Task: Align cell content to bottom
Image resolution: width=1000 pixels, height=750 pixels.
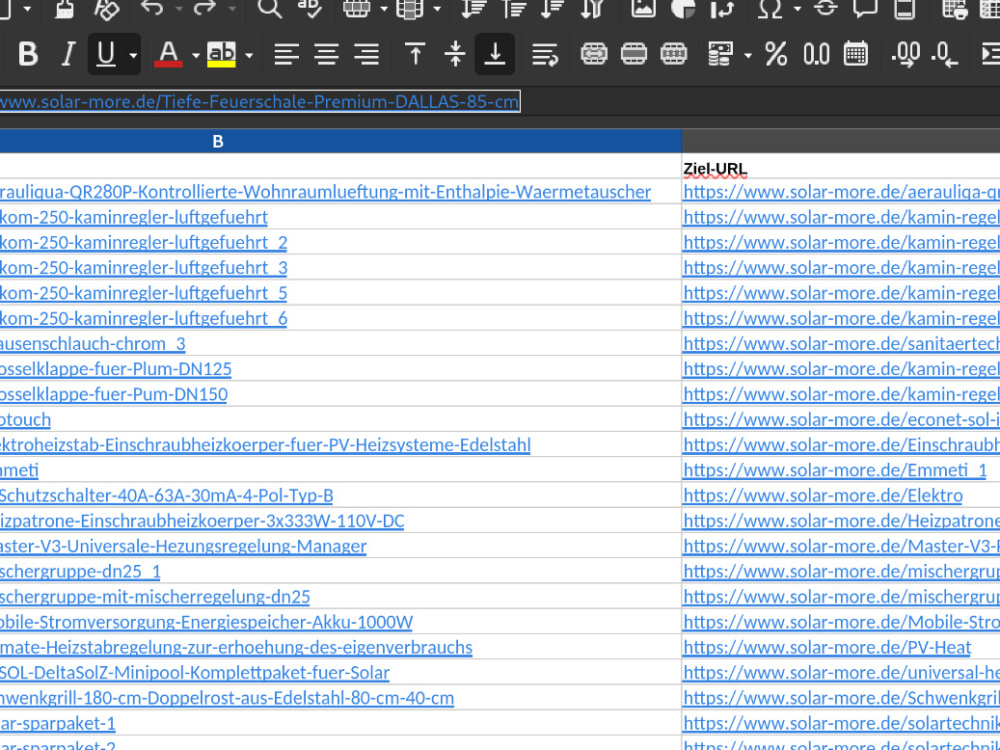Action: point(495,54)
